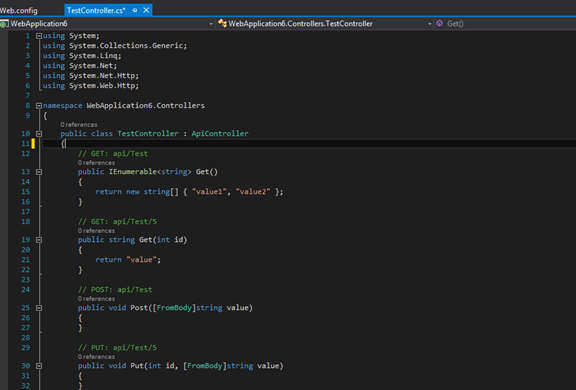
Task: Click 'using System.Web.Http;' line
Action: [x=91, y=86]
